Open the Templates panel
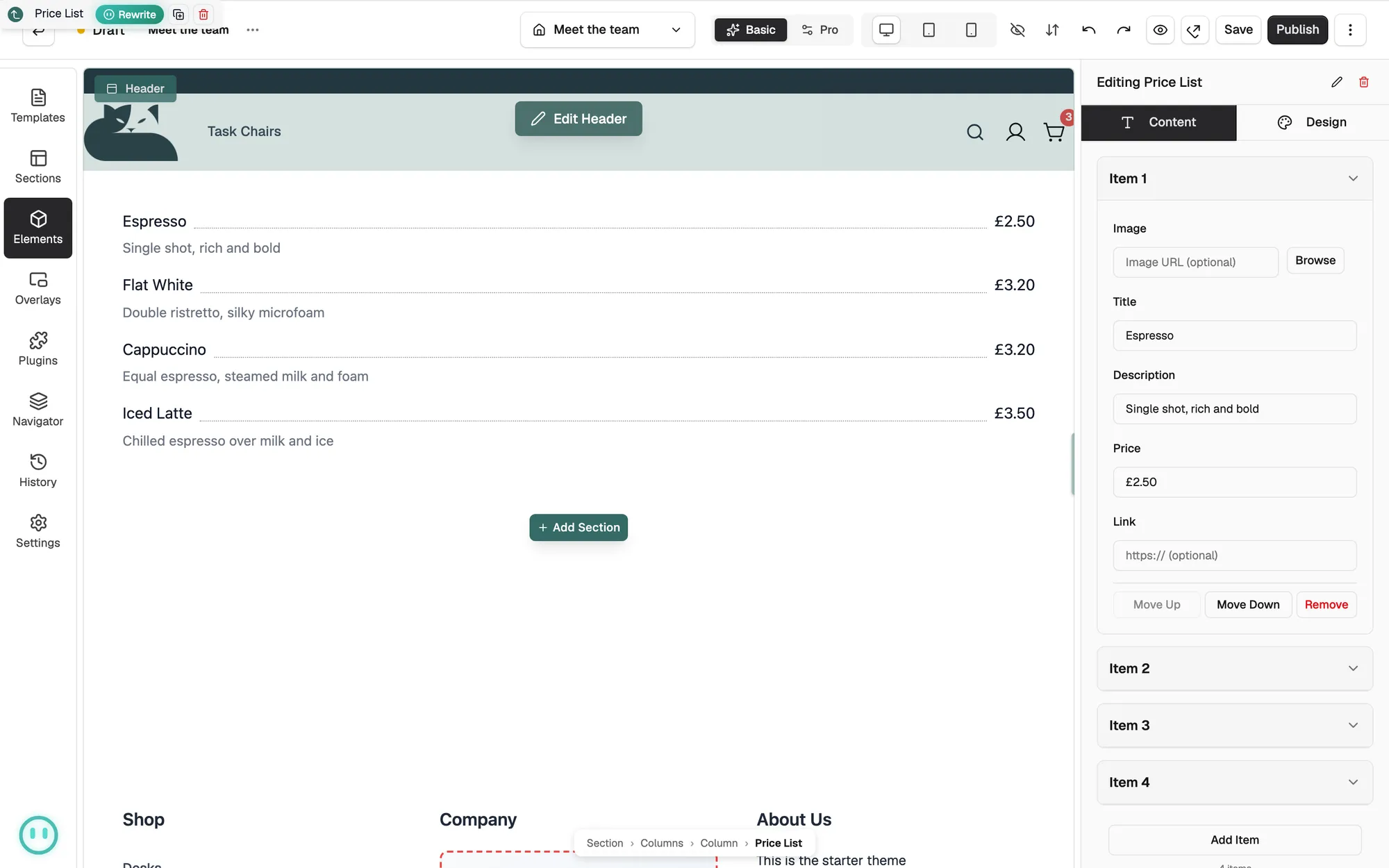Viewport: 1389px width, 868px height. 38,106
